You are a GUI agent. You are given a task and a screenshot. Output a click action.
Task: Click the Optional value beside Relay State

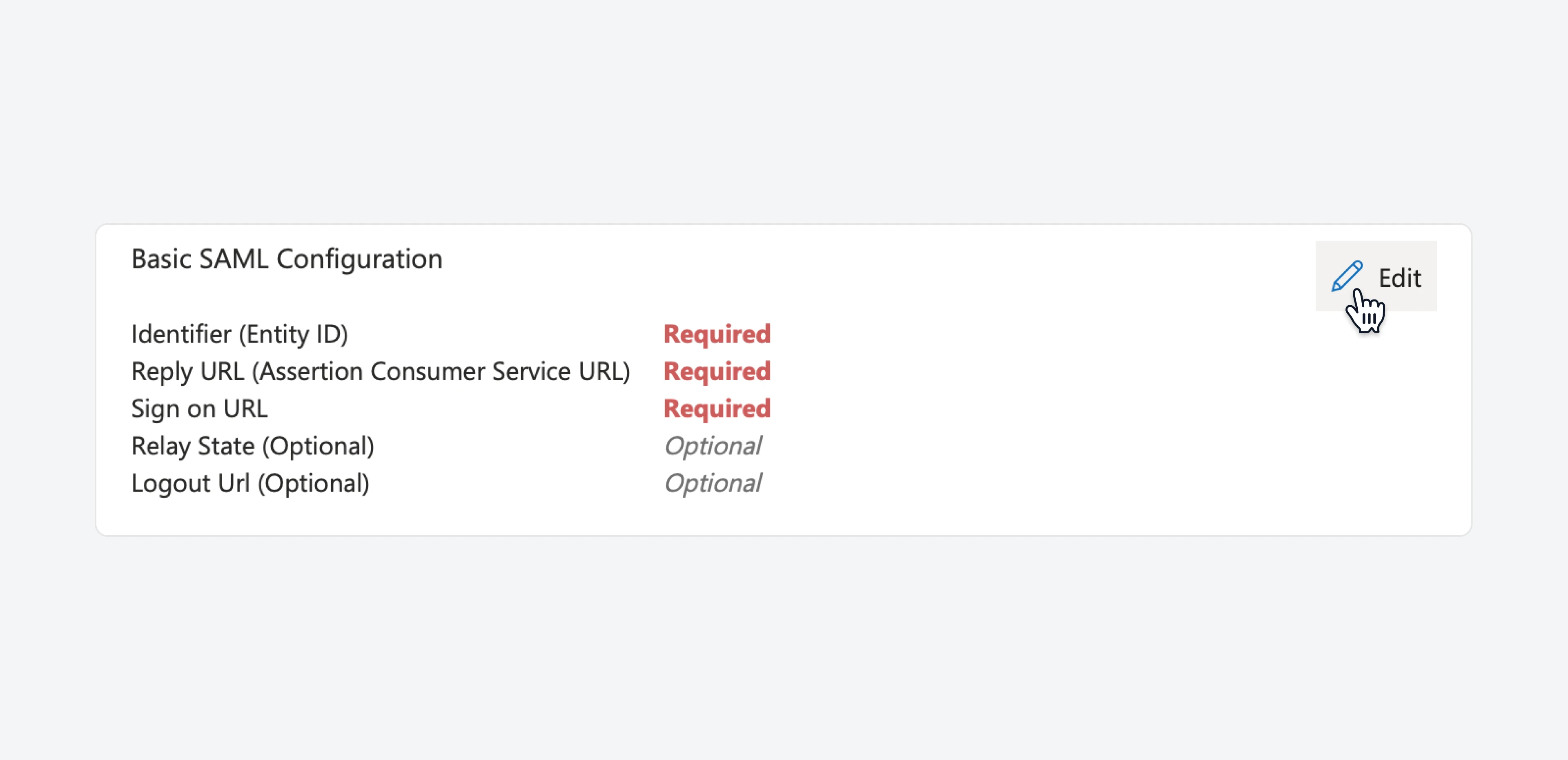pyautogui.click(x=713, y=446)
